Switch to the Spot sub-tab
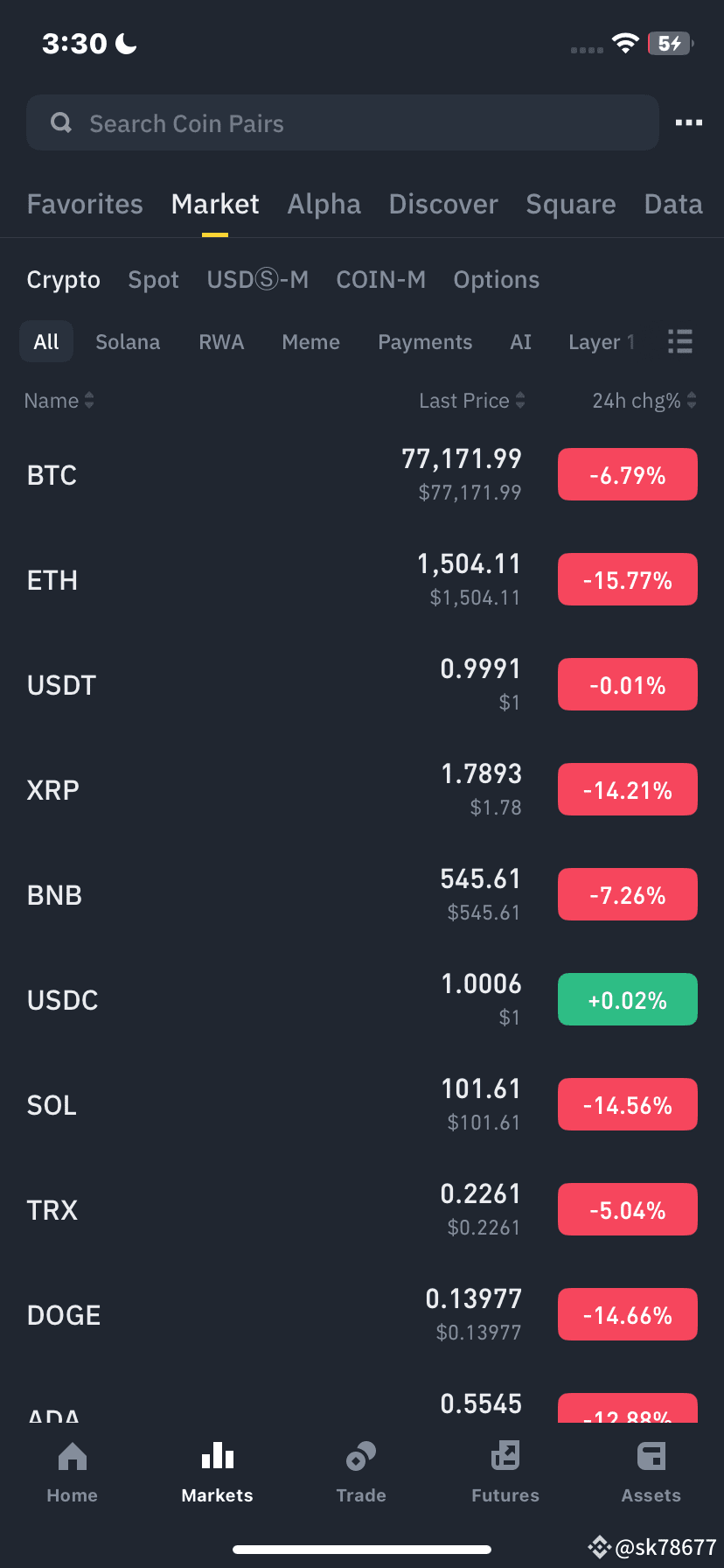 [x=153, y=280]
